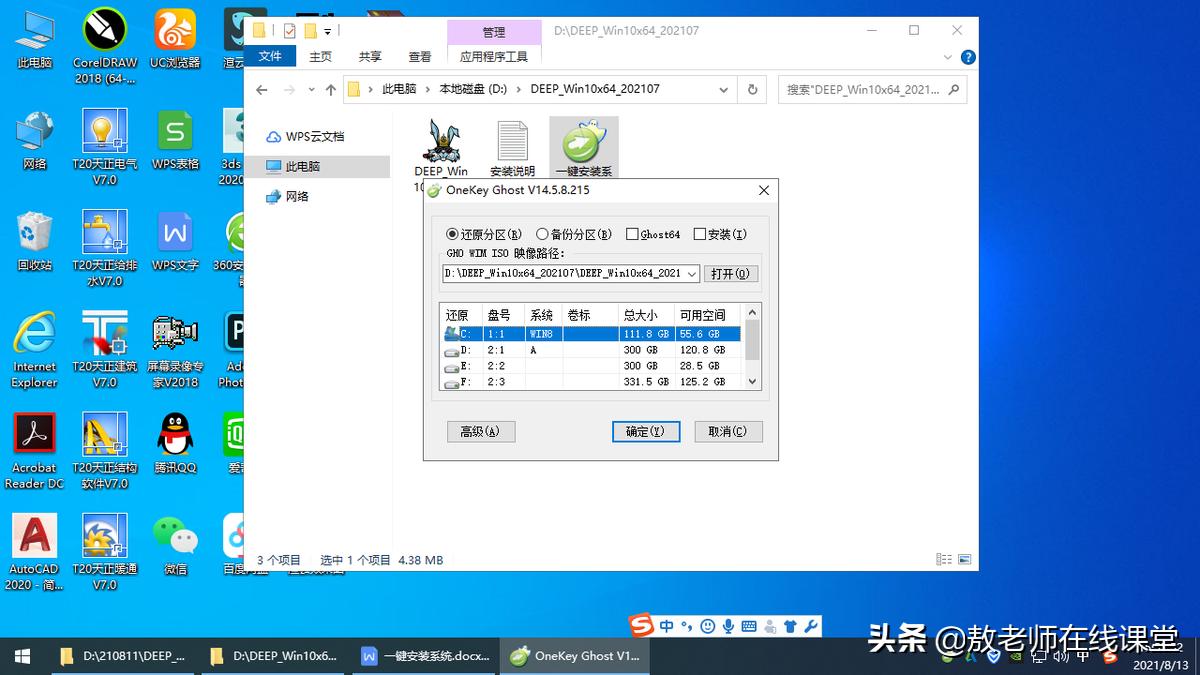Enable the Ghost64 checkbox
The width and height of the screenshot is (1200, 675).
[633, 234]
